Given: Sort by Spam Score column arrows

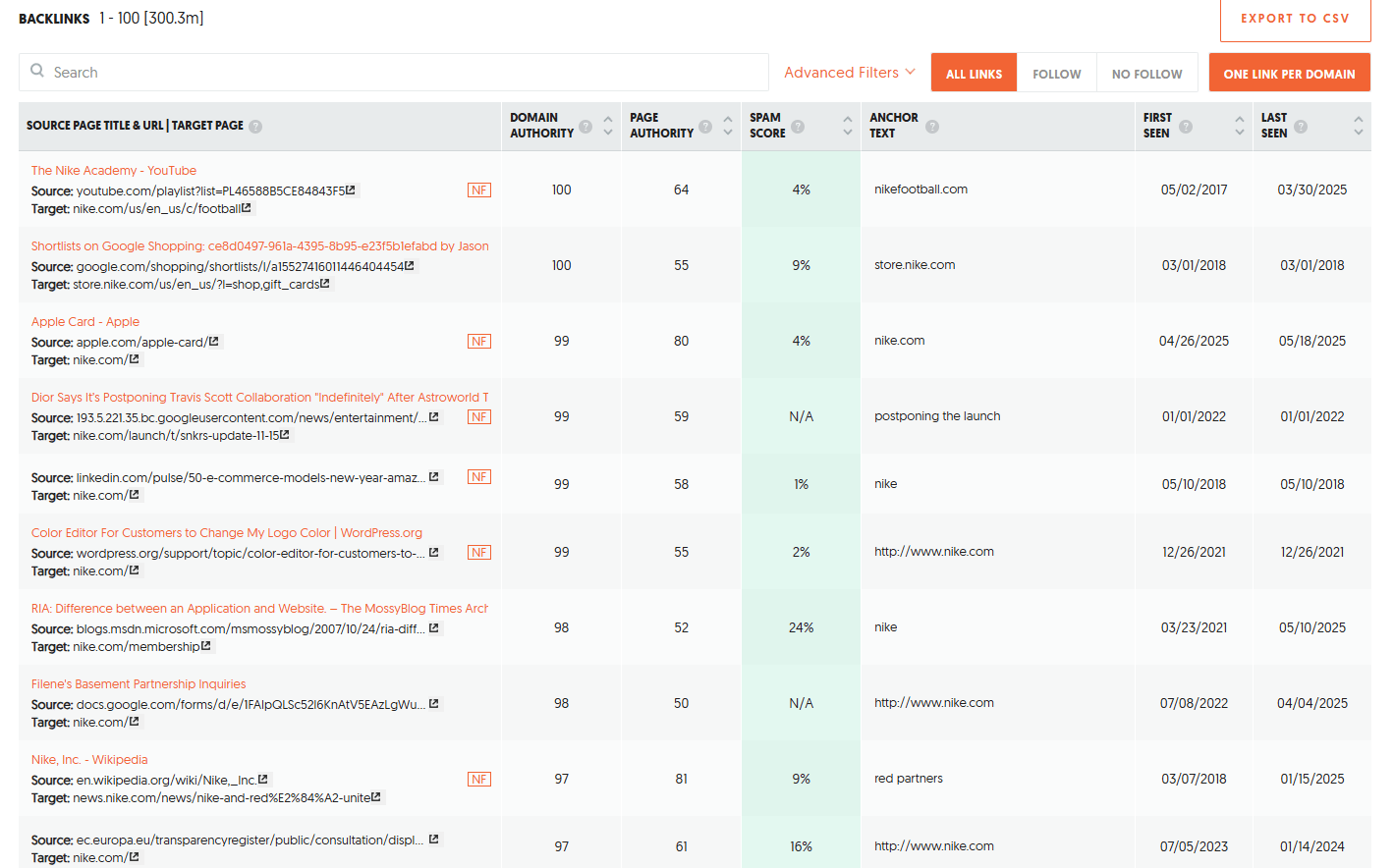Looking at the screenshot, I should pos(848,126).
